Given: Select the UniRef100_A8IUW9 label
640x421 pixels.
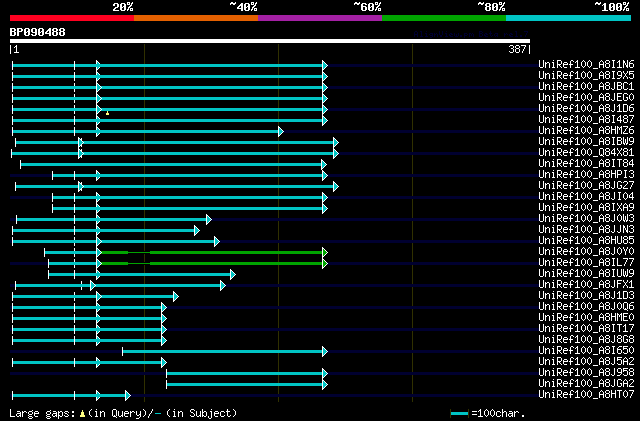Looking at the screenshot, I should (586, 274).
